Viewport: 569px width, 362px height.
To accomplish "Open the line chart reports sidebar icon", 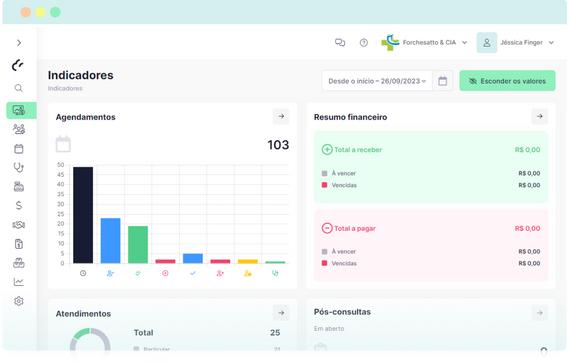I will tap(19, 282).
